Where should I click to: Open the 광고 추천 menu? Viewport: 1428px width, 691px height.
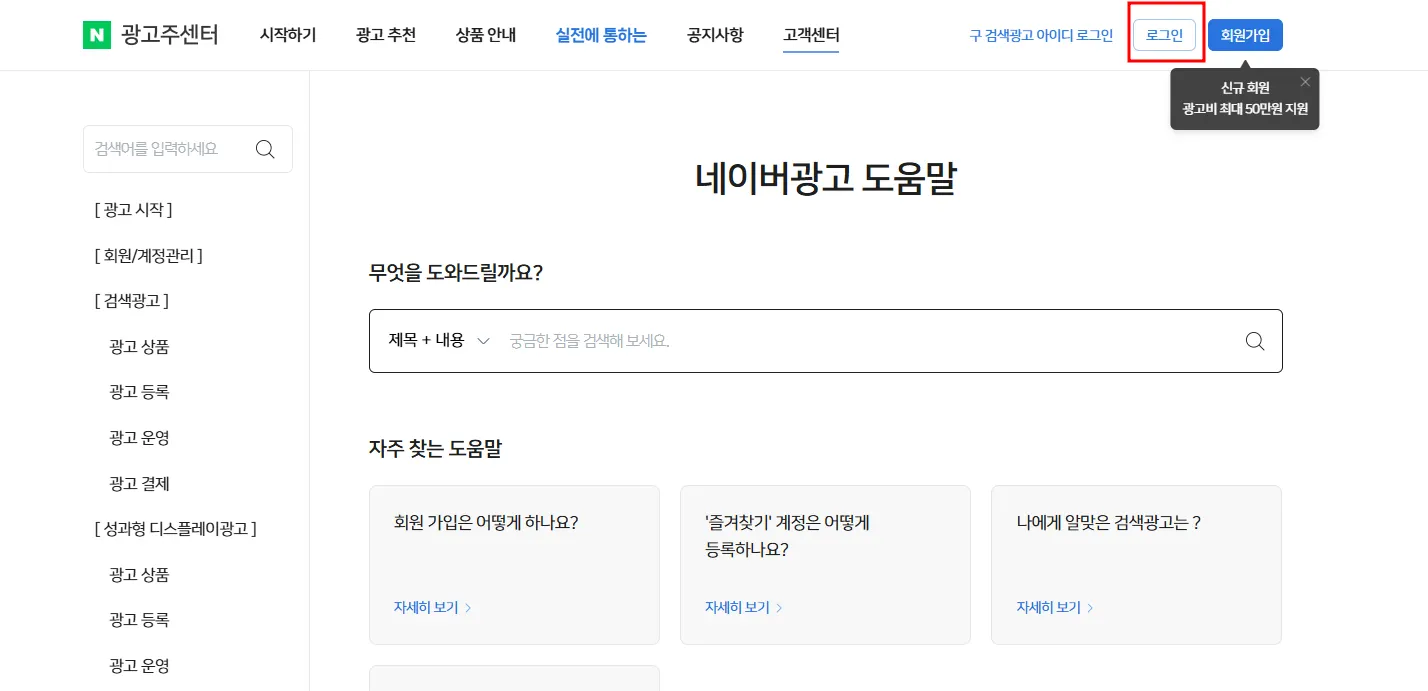point(386,35)
